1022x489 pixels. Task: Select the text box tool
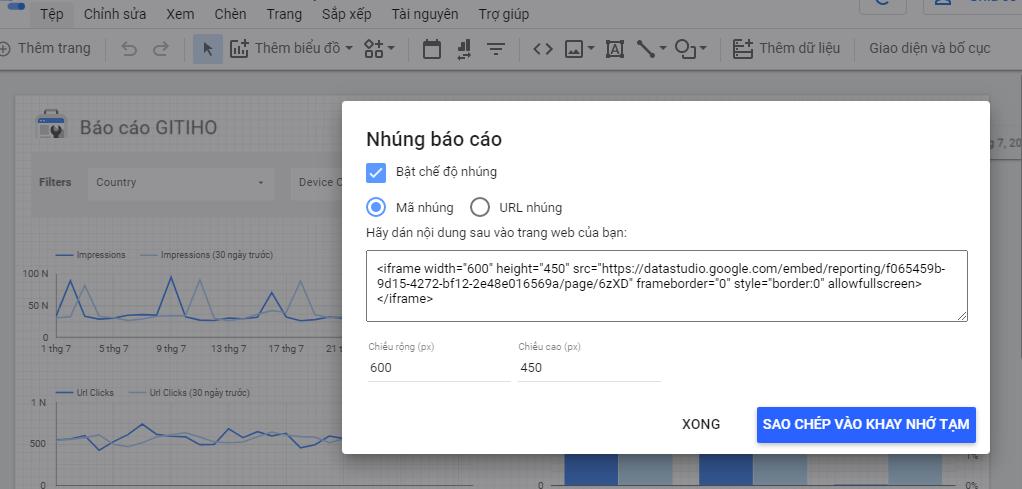click(x=615, y=49)
